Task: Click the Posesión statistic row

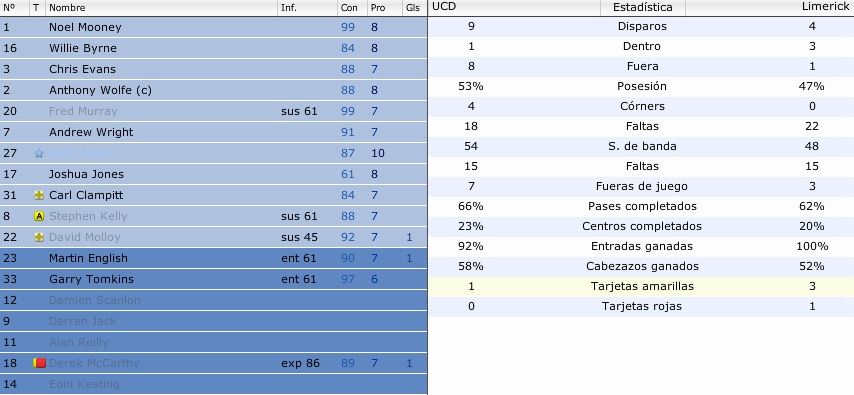Action: pos(641,87)
